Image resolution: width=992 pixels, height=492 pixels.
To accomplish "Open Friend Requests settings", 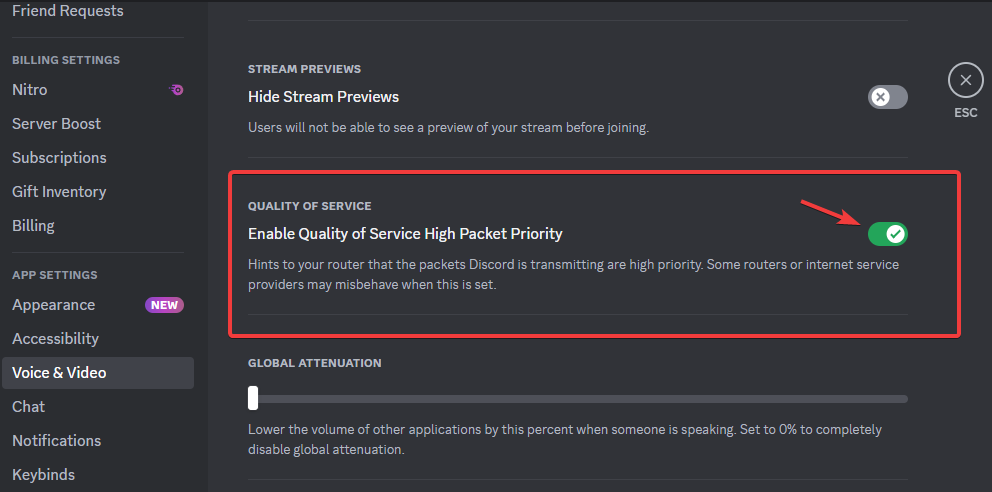I will (68, 11).
